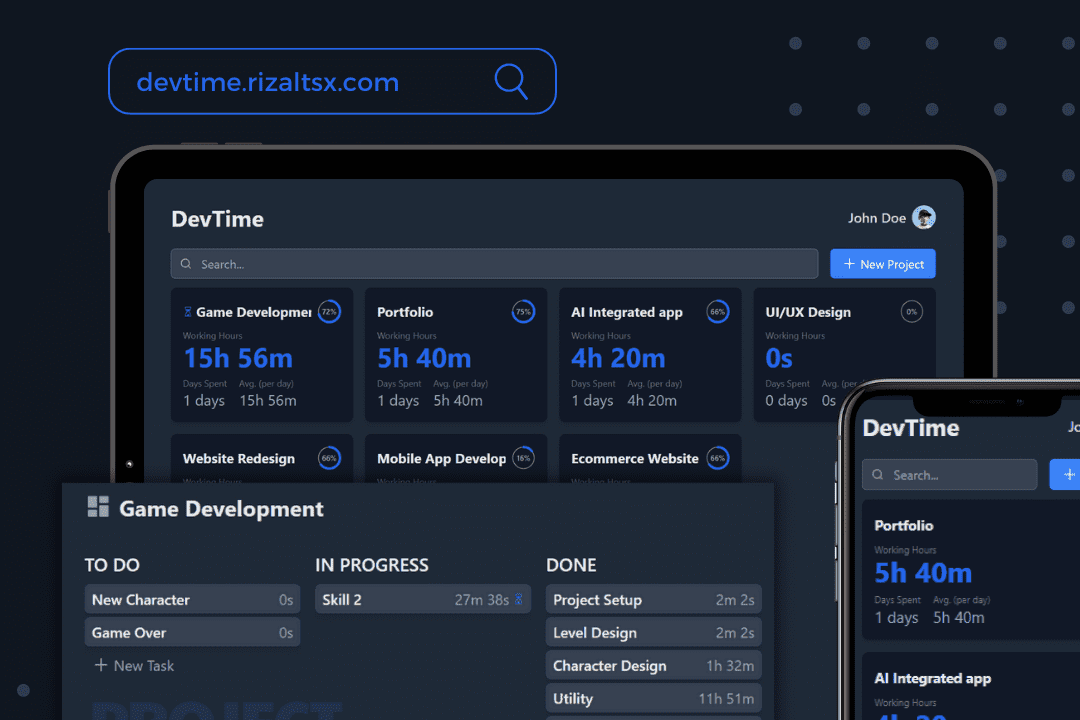Select the TO DO column header
The width and height of the screenshot is (1080, 720).
tap(112, 565)
